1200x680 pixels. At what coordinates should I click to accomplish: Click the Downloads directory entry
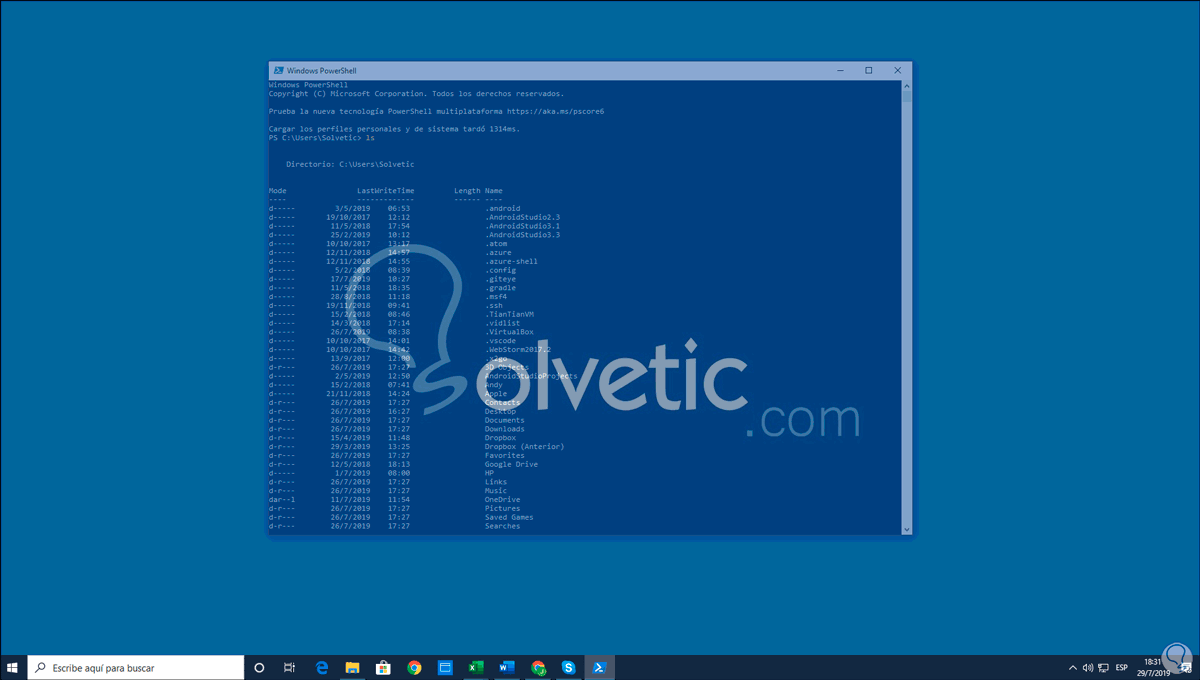point(504,429)
